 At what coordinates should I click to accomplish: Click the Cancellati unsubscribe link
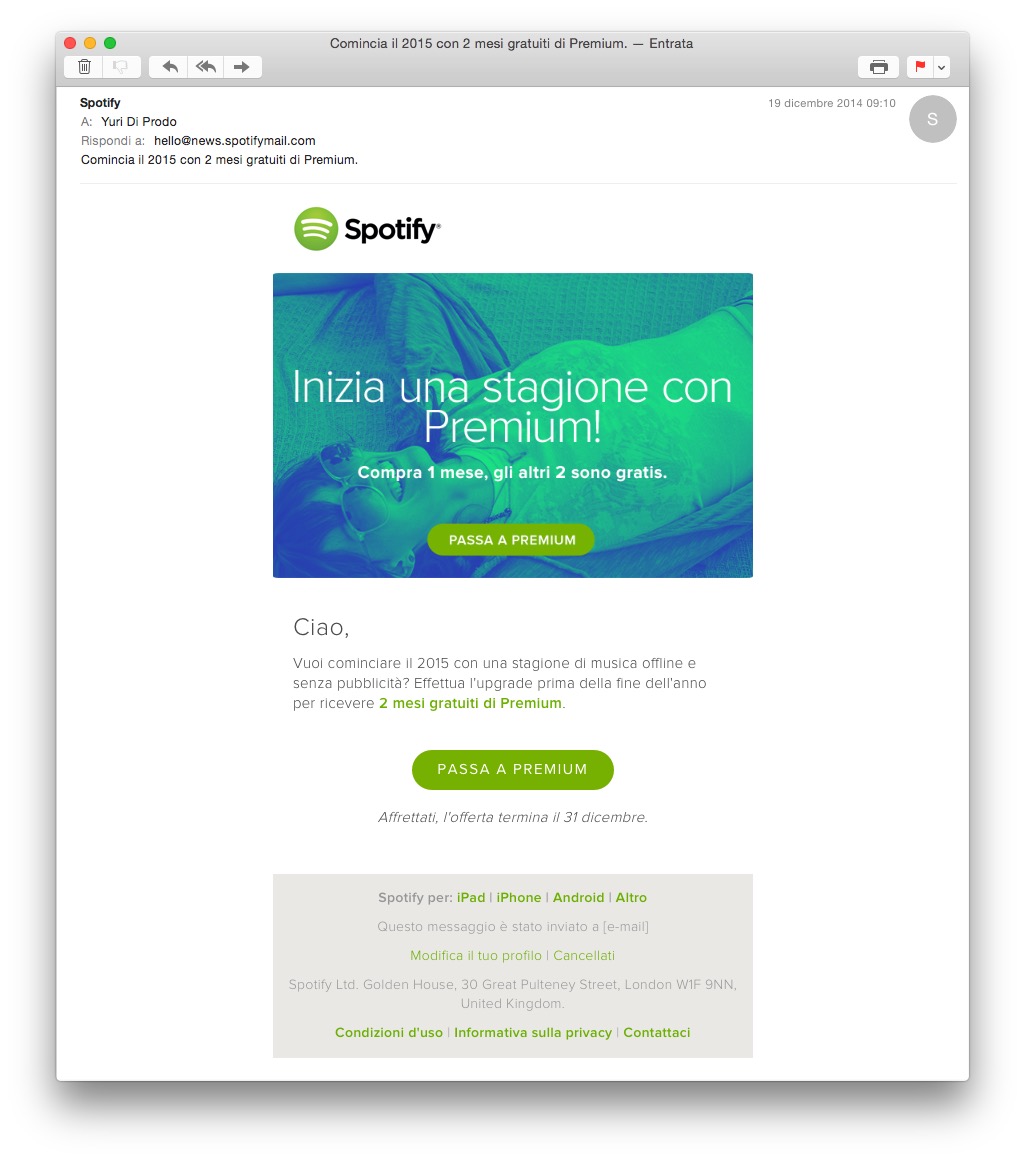pos(584,955)
